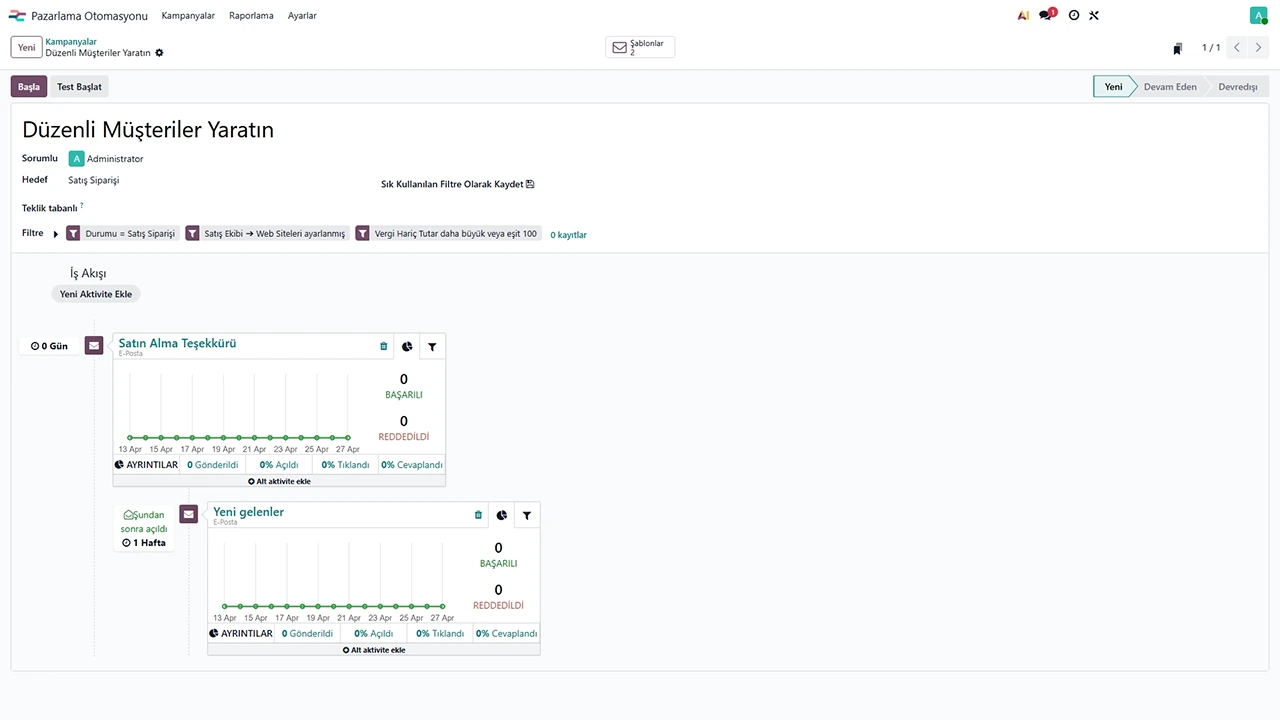Click the funnel icon of Vergi Hariç Tutar filter
Screen dimensions: 1280x720
[362, 233]
